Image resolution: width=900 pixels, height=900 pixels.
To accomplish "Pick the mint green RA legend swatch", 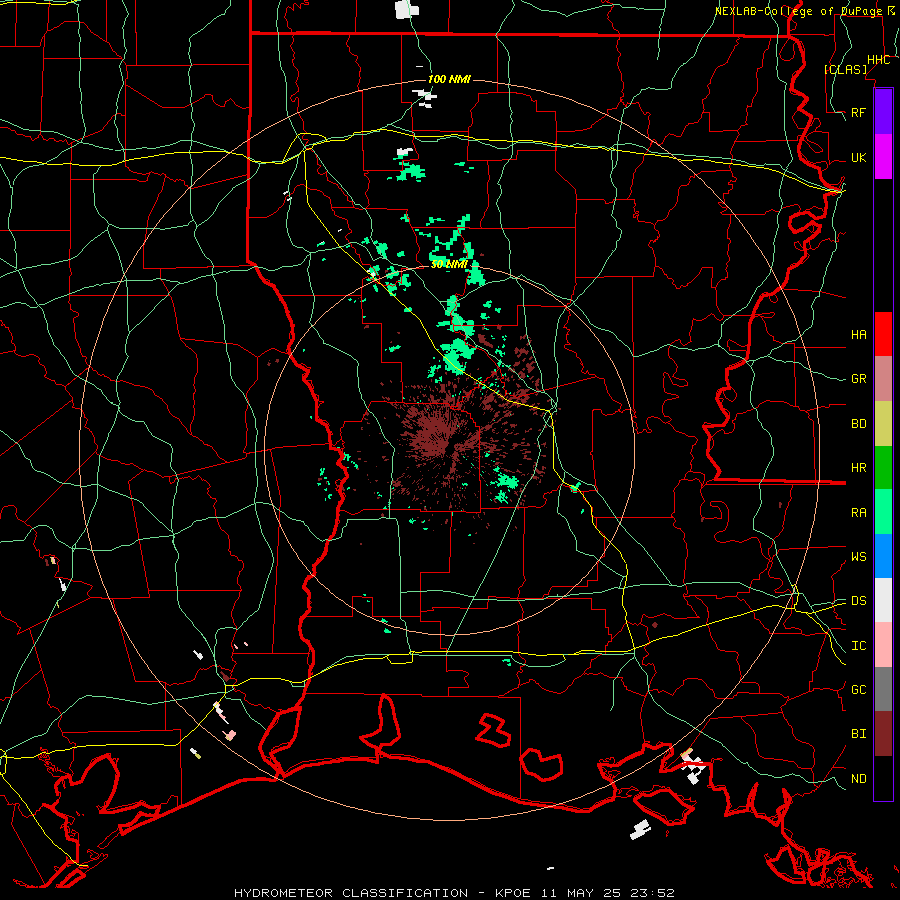I will 883,512.
